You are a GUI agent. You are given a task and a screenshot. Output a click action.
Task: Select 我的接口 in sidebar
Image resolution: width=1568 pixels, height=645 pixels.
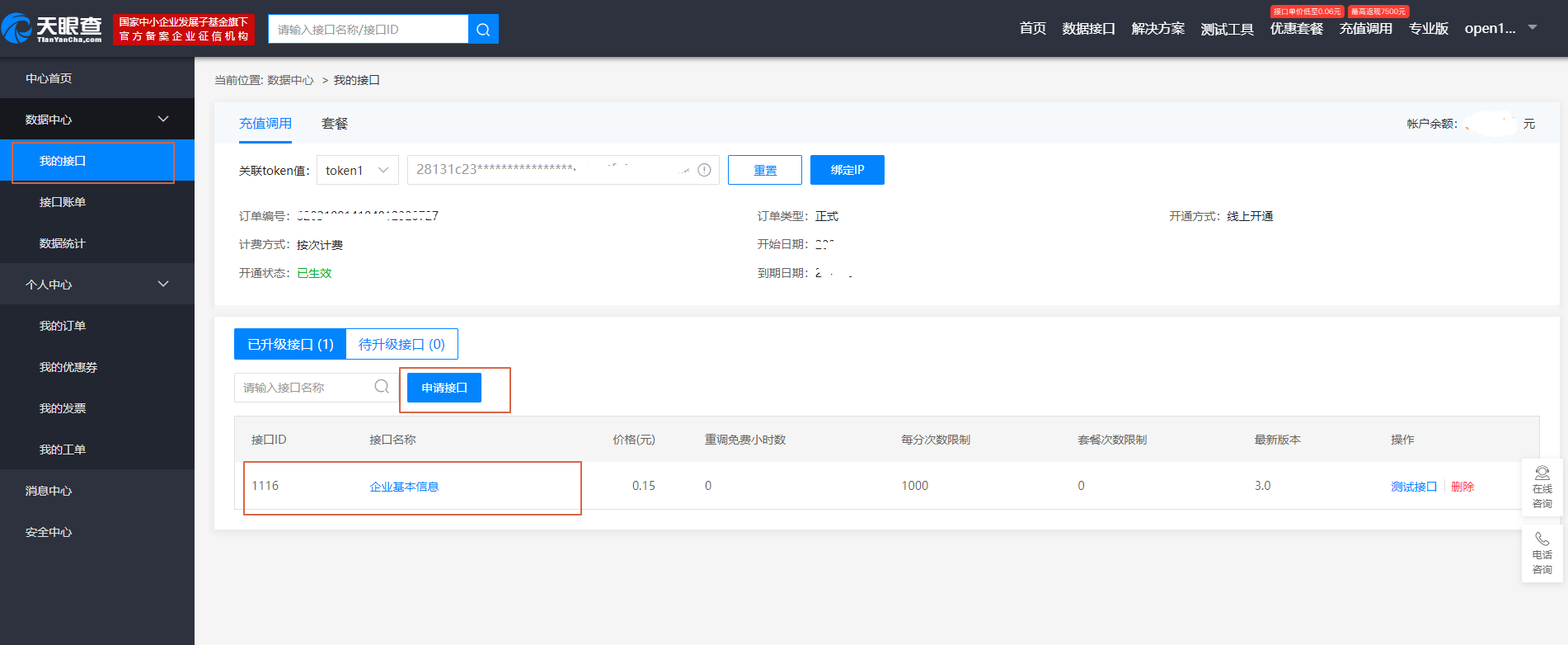[x=97, y=161]
